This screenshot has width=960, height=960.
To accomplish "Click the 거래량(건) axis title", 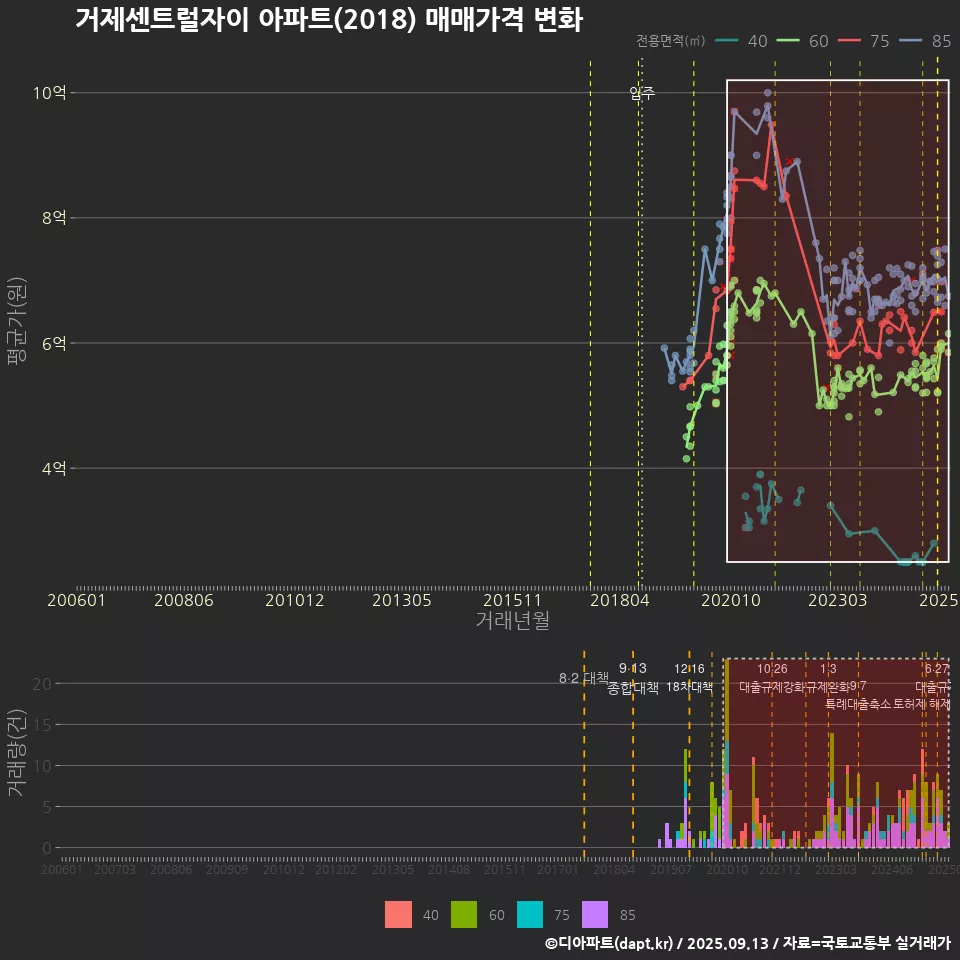I will coord(17,754).
